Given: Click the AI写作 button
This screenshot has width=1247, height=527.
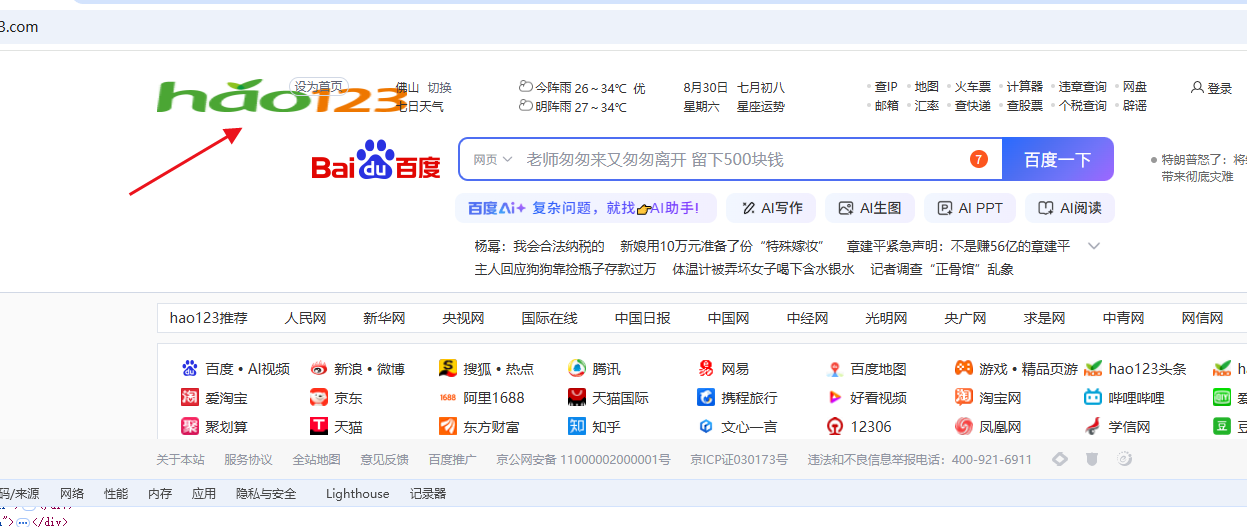Looking at the screenshot, I should [771, 208].
